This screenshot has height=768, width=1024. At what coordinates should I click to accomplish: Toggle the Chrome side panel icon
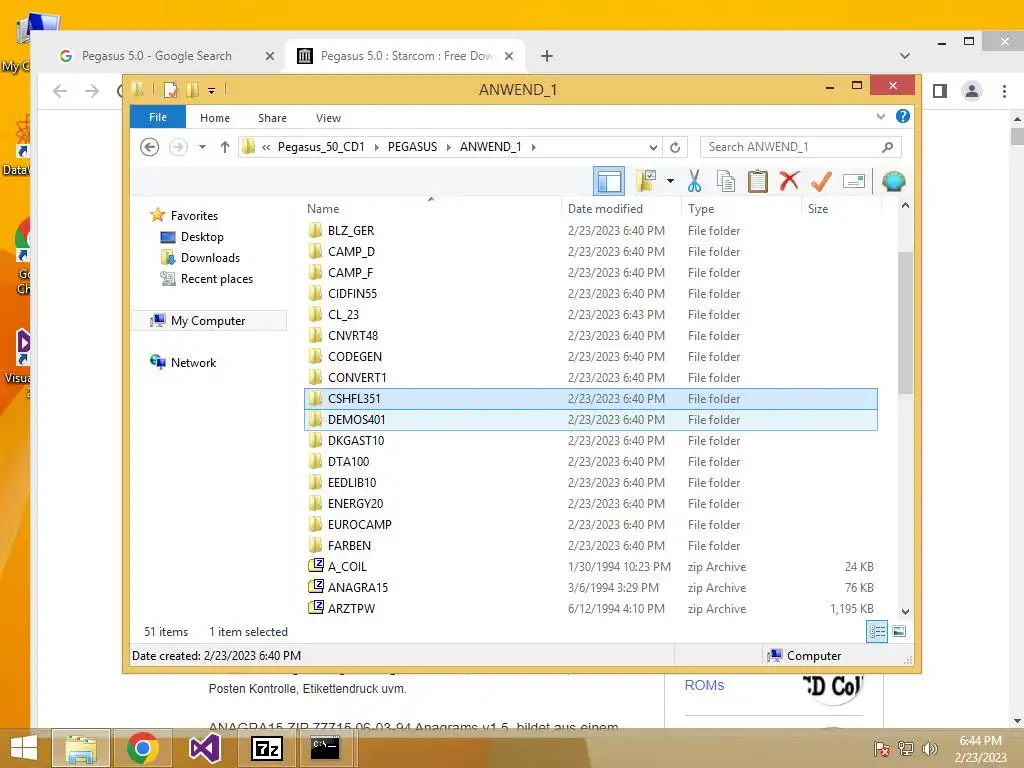pyautogui.click(x=940, y=91)
